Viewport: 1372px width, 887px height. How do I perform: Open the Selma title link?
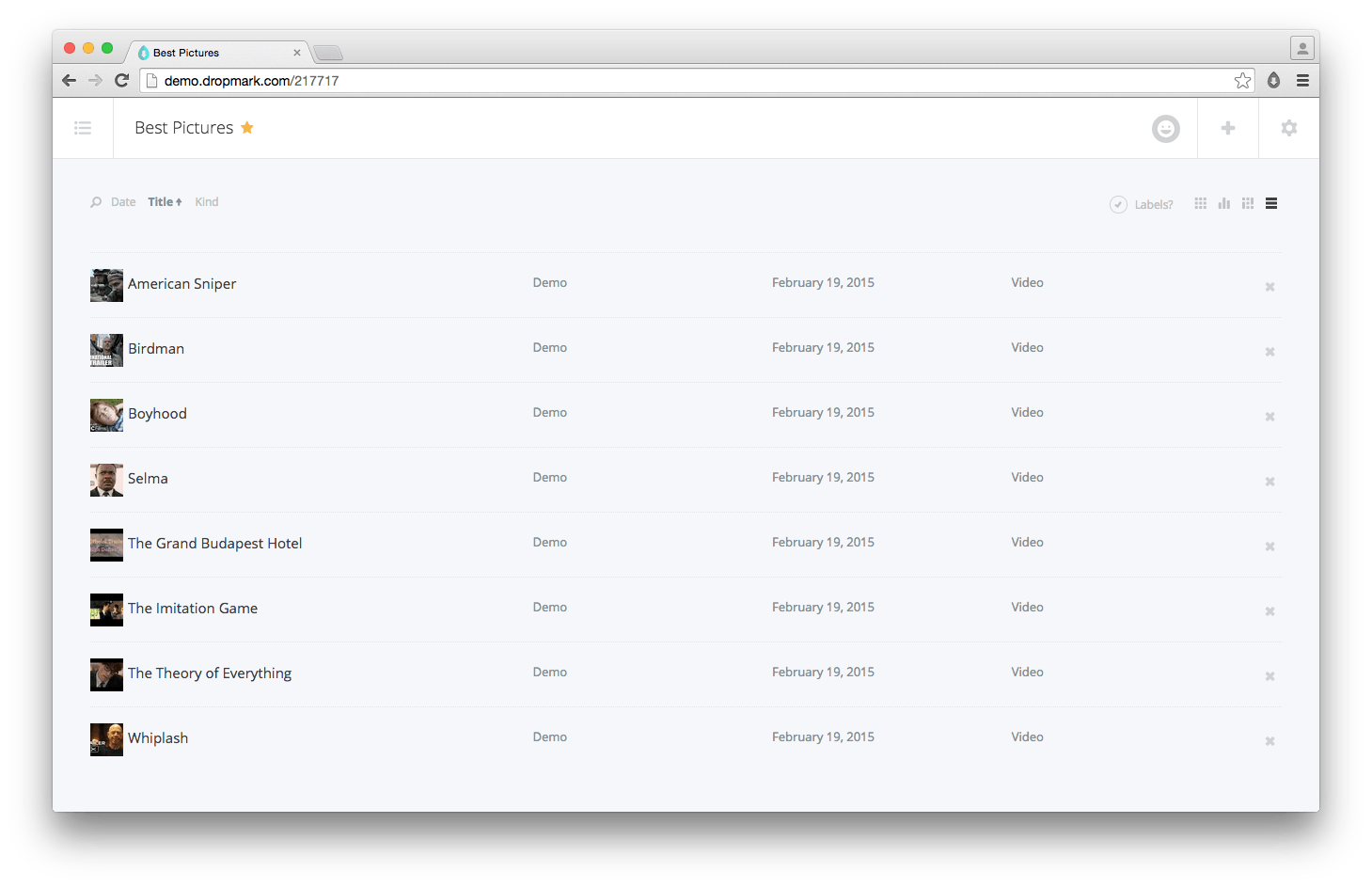148,479
